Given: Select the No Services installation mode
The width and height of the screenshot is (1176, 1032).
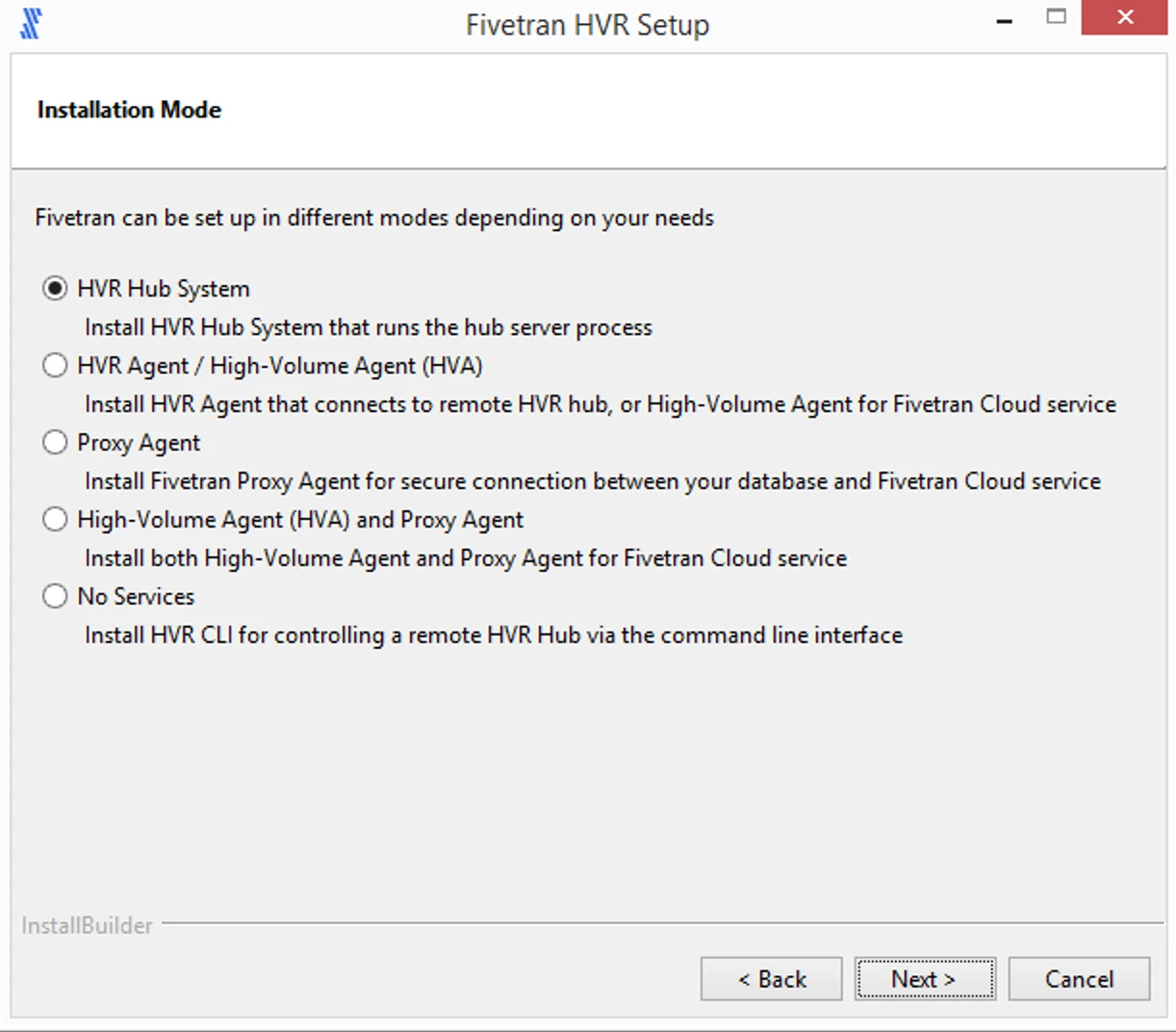Looking at the screenshot, I should click(55, 597).
